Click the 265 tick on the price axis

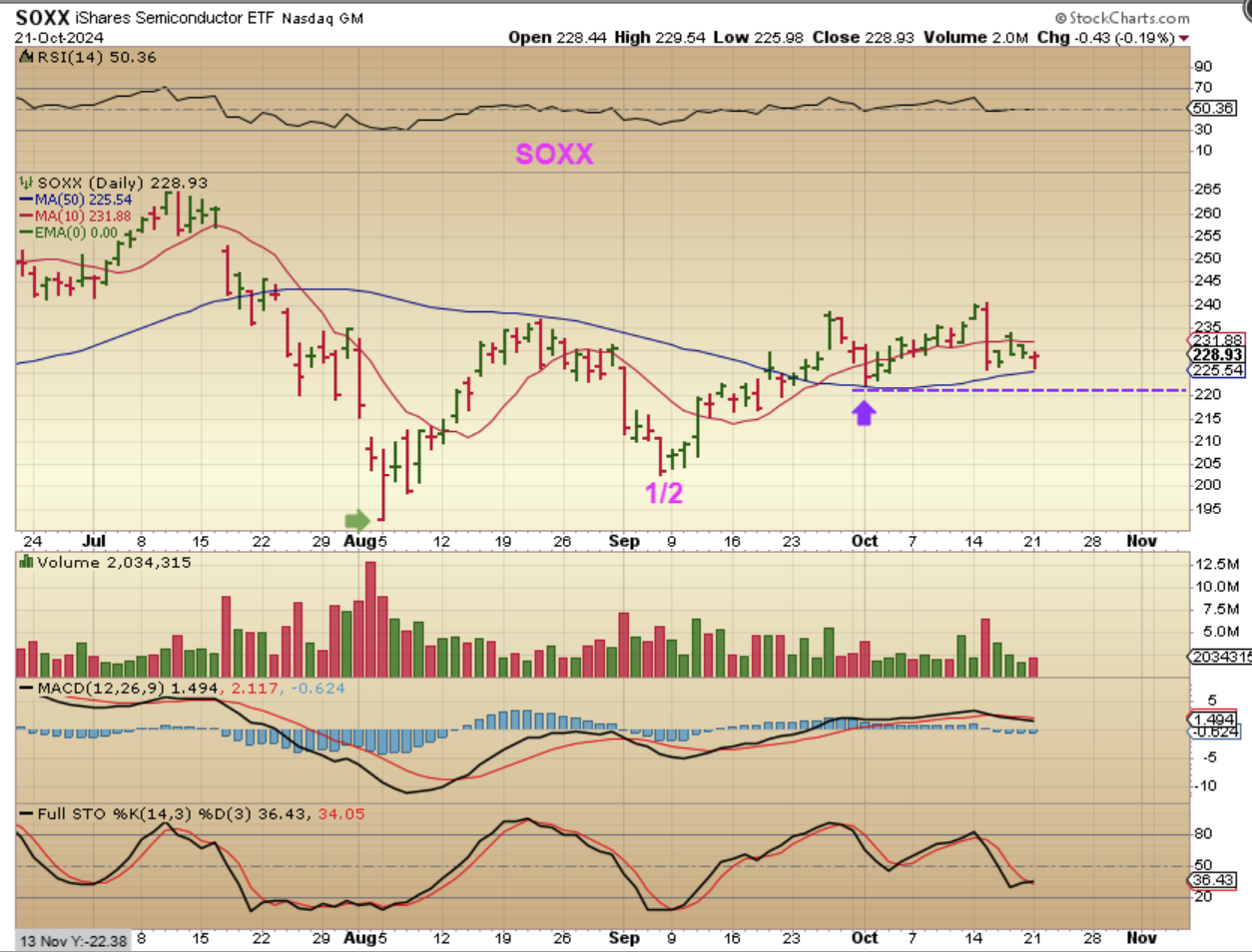pyautogui.click(x=1208, y=189)
